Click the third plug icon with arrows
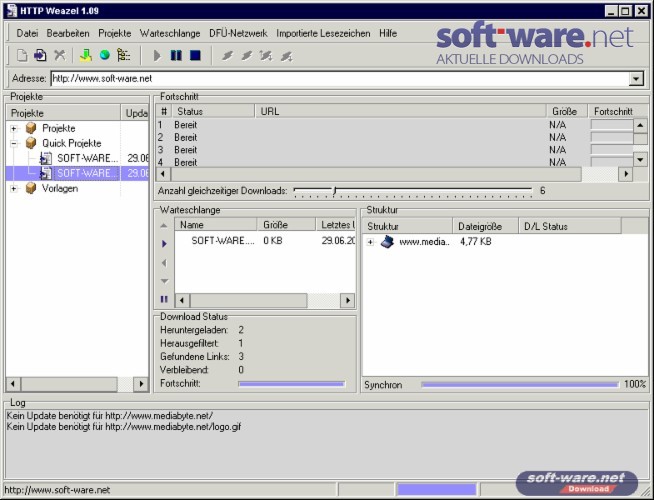Image resolution: width=654 pixels, height=500 pixels. click(x=266, y=55)
